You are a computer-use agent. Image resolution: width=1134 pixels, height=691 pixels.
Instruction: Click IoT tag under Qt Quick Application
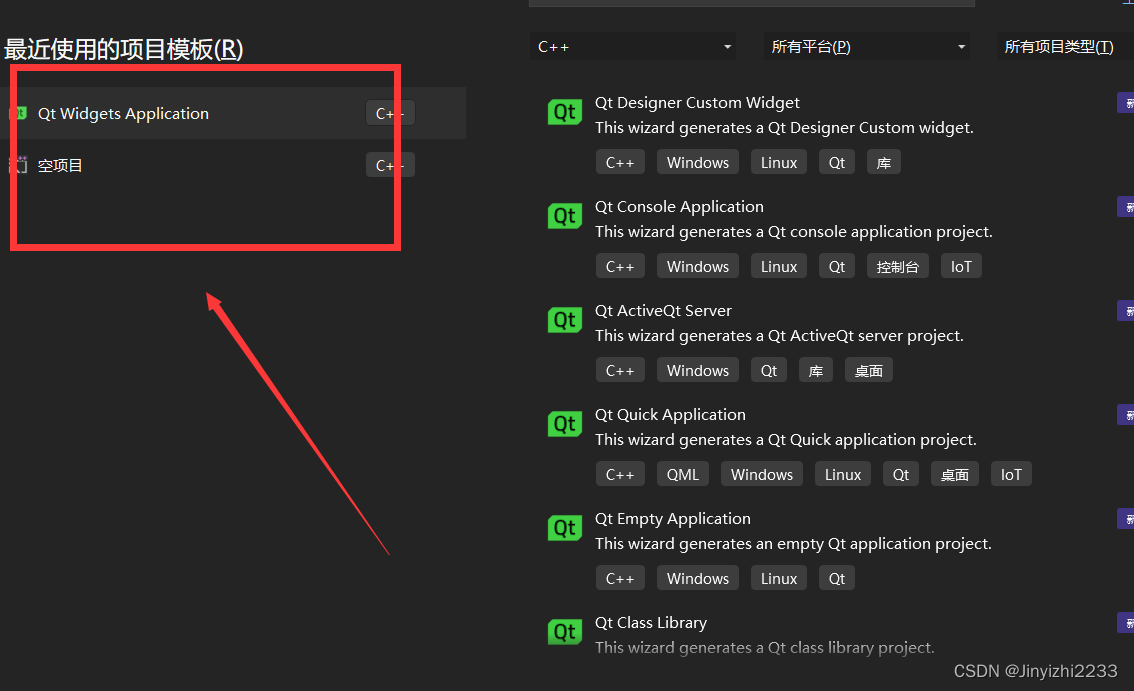pos(1011,475)
